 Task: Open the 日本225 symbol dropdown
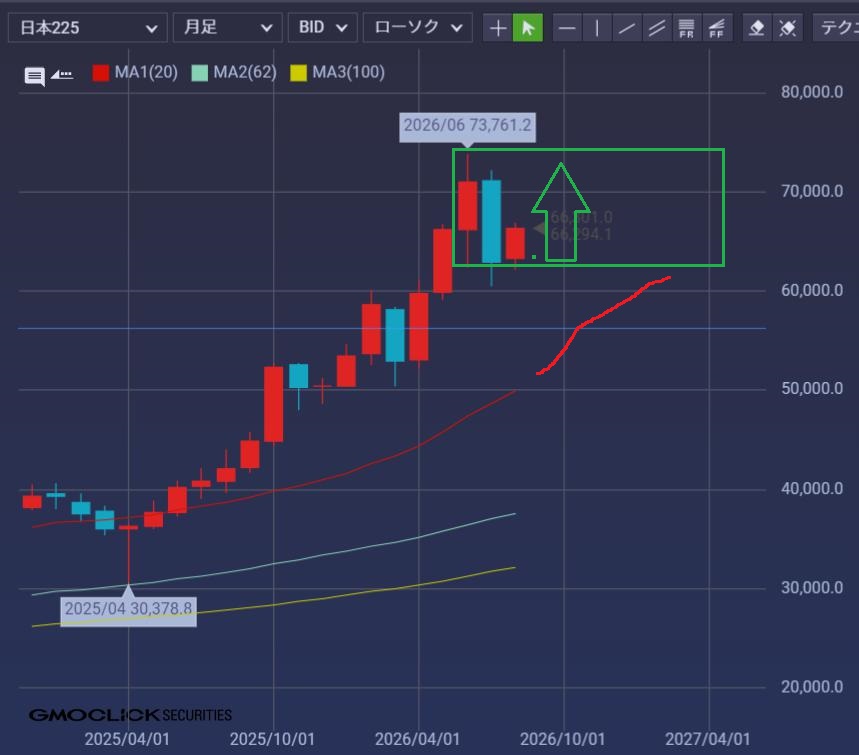pos(88,28)
